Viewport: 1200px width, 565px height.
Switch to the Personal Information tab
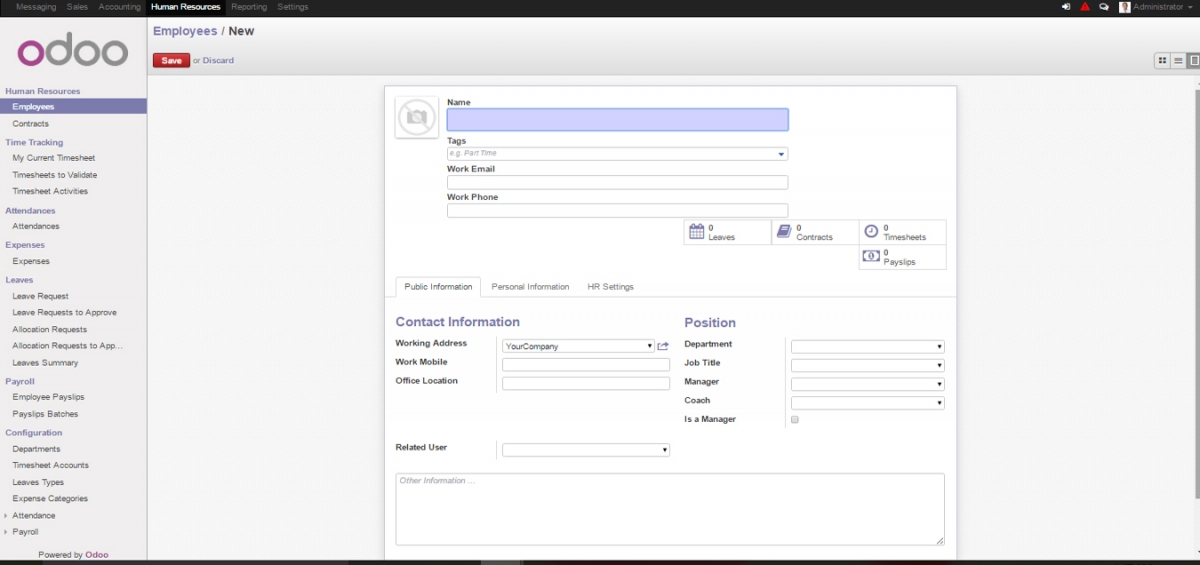530,287
